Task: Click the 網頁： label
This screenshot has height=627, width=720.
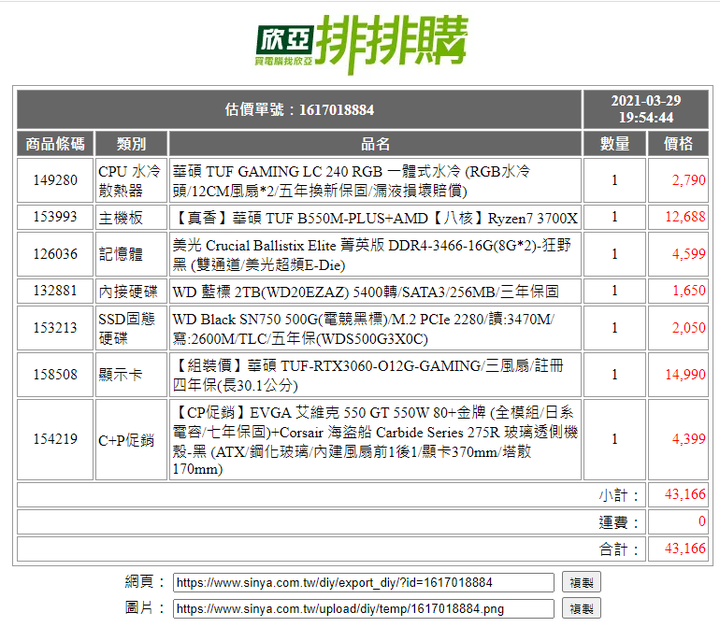Action: (x=145, y=582)
